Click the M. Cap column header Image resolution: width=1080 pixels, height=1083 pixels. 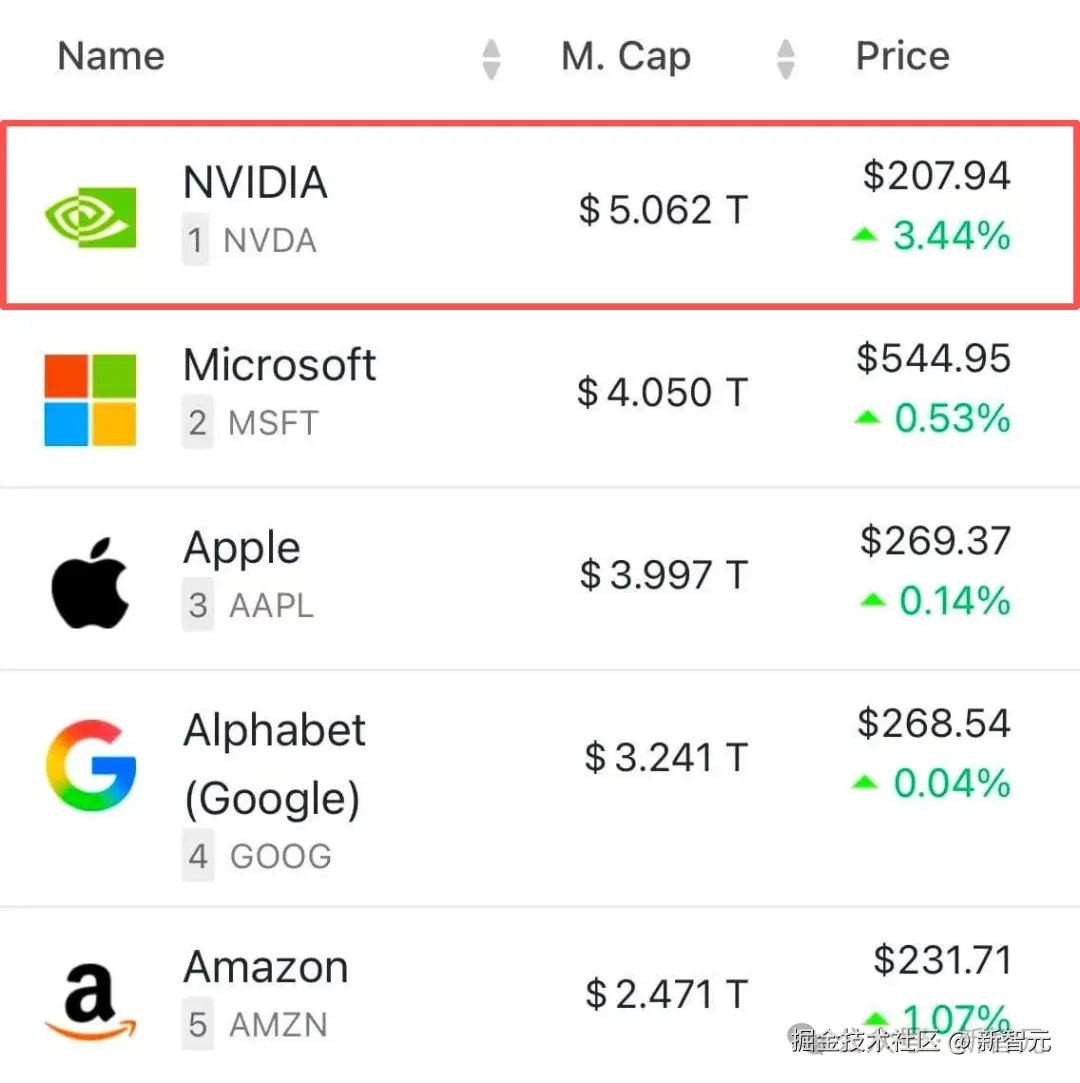[626, 56]
